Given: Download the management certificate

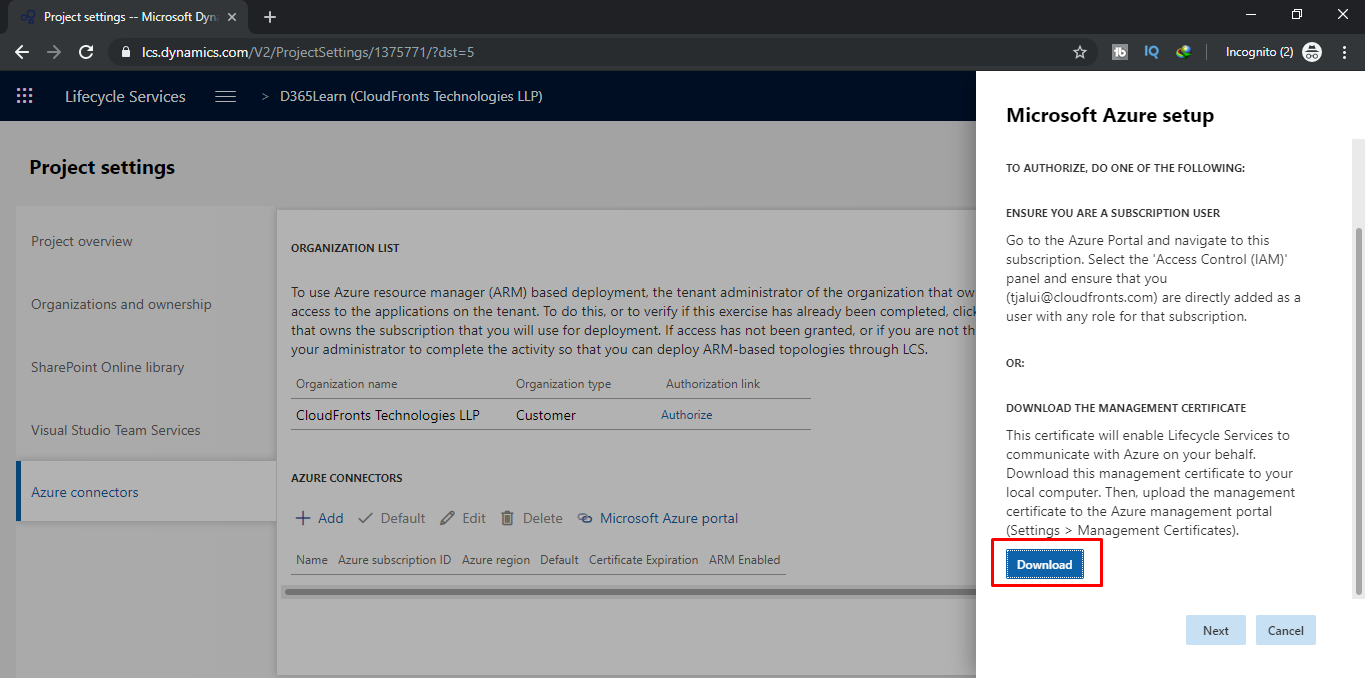Looking at the screenshot, I should pyautogui.click(x=1044, y=565).
